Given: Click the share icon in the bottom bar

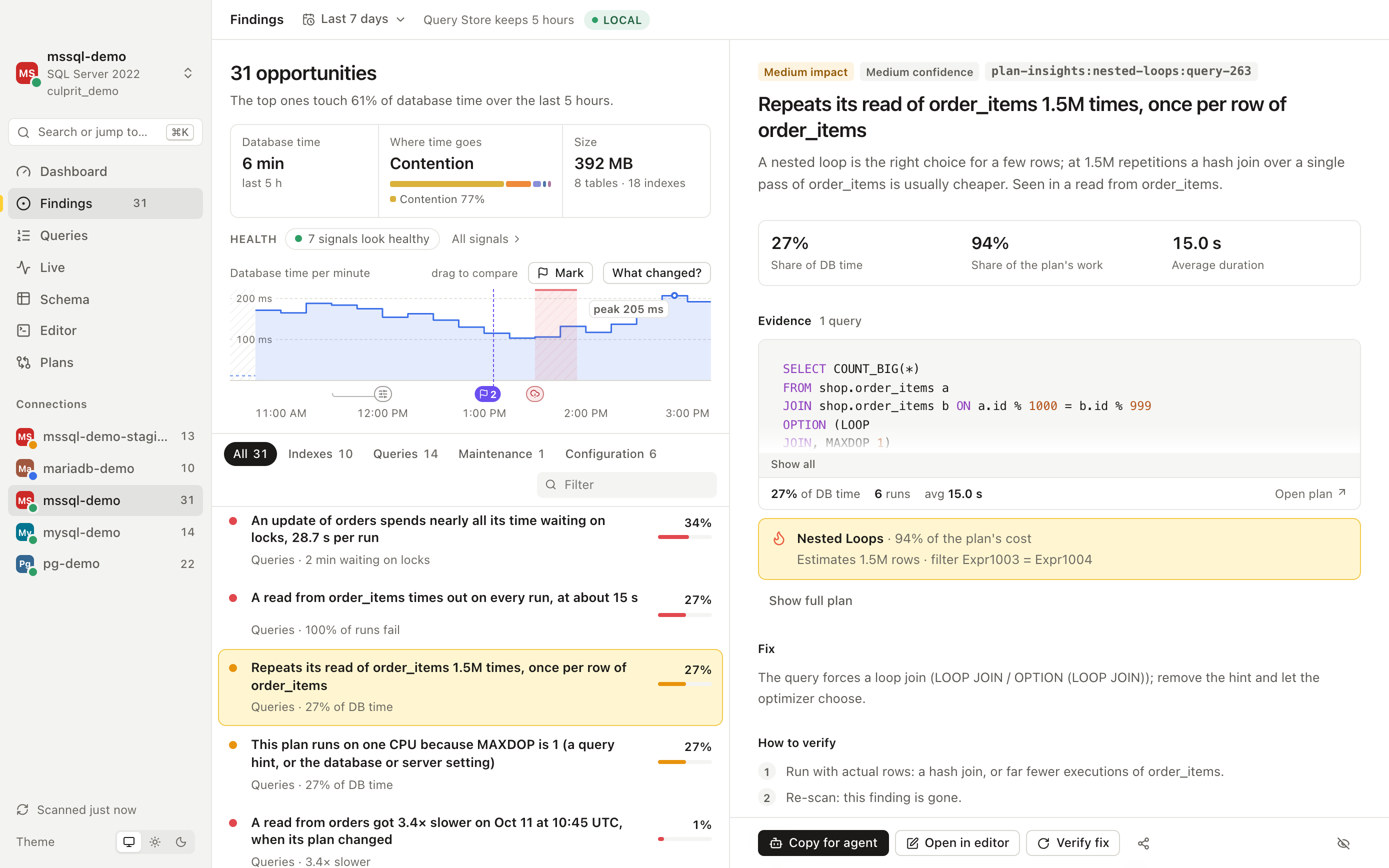Looking at the screenshot, I should (x=1143, y=842).
